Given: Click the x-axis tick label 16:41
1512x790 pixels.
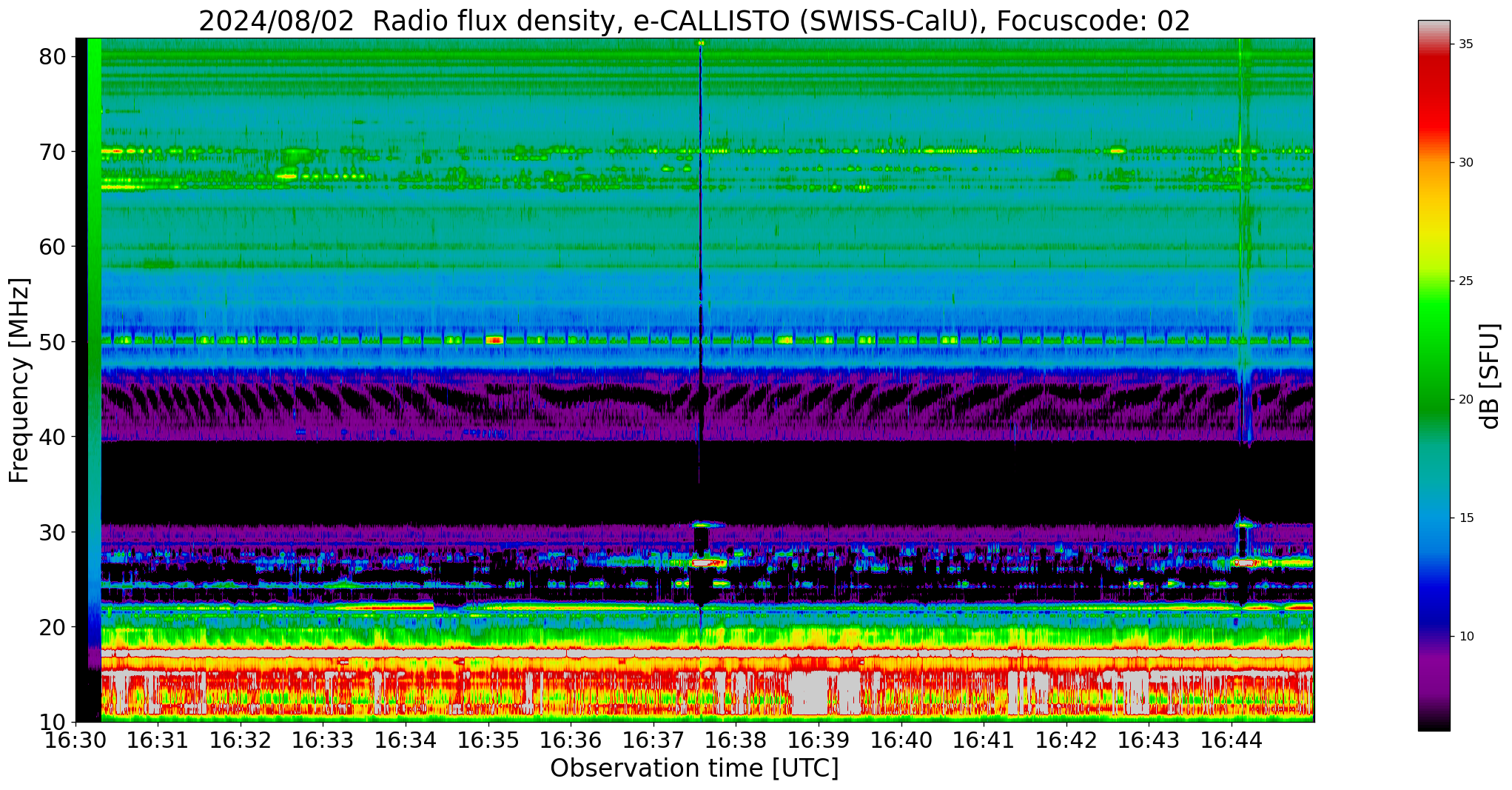Looking at the screenshot, I should [x=984, y=740].
